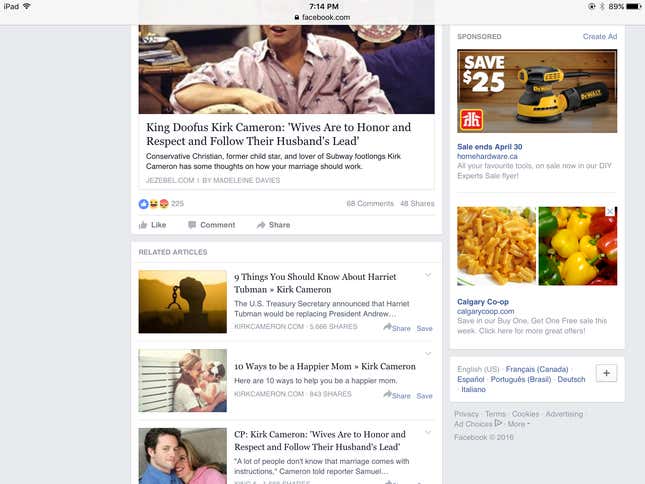Open the Harriet Tubman fist statue thumbnail

coord(183,302)
